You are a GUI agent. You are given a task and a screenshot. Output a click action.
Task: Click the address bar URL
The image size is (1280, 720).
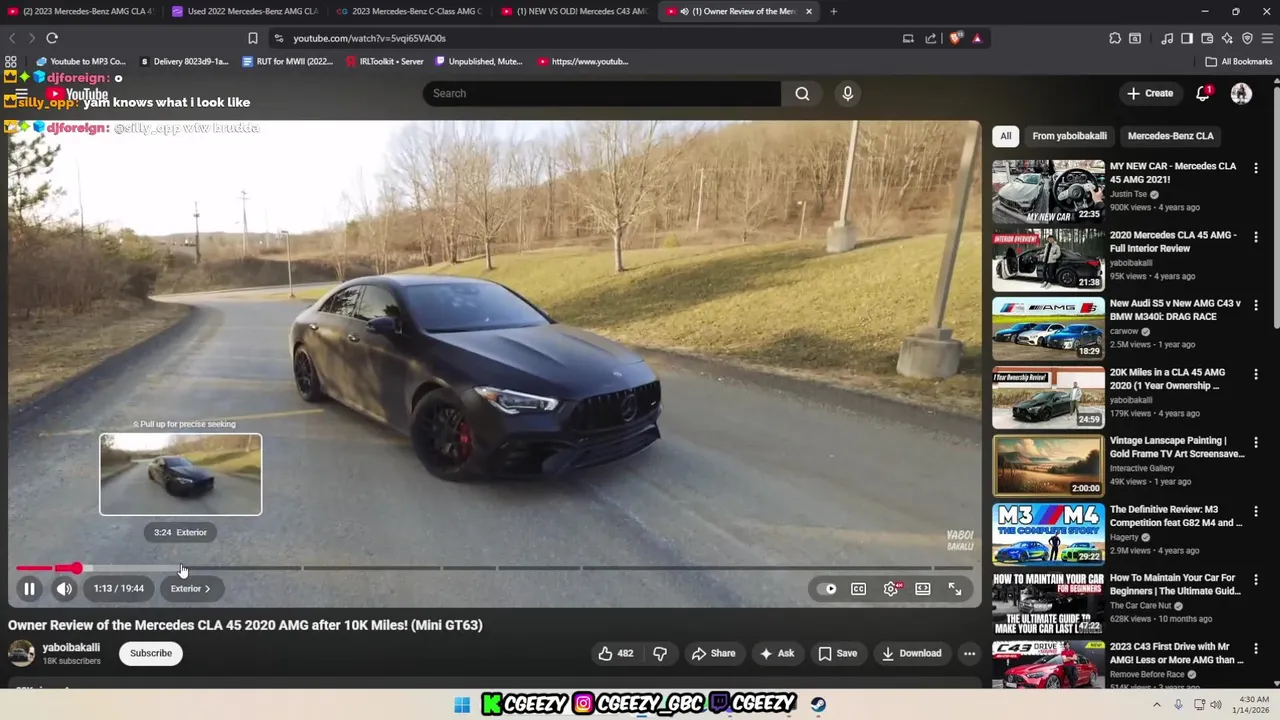click(369, 38)
